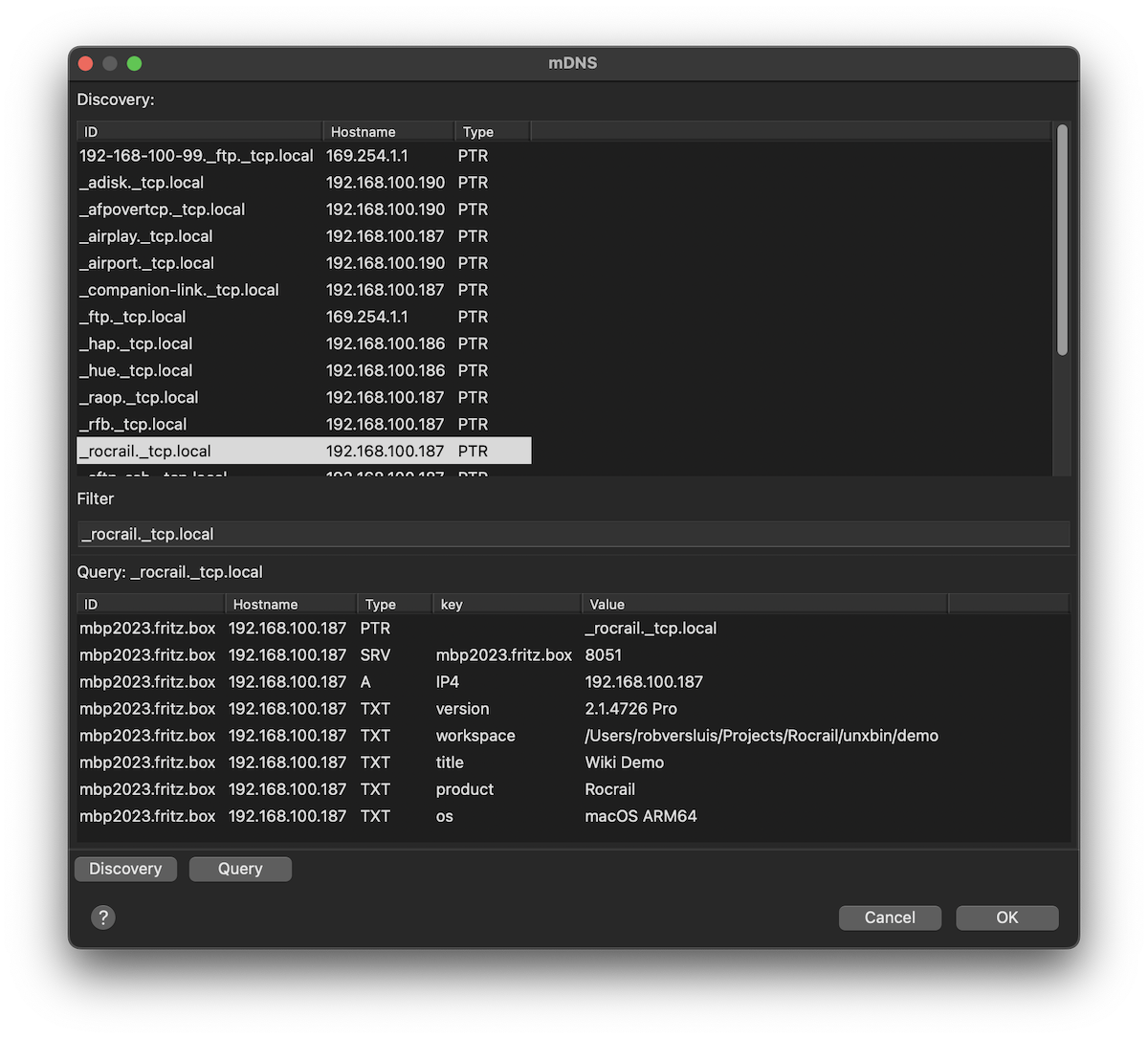Sort Discovery list by Type column
The height and width of the screenshot is (1039, 1148).
point(491,132)
